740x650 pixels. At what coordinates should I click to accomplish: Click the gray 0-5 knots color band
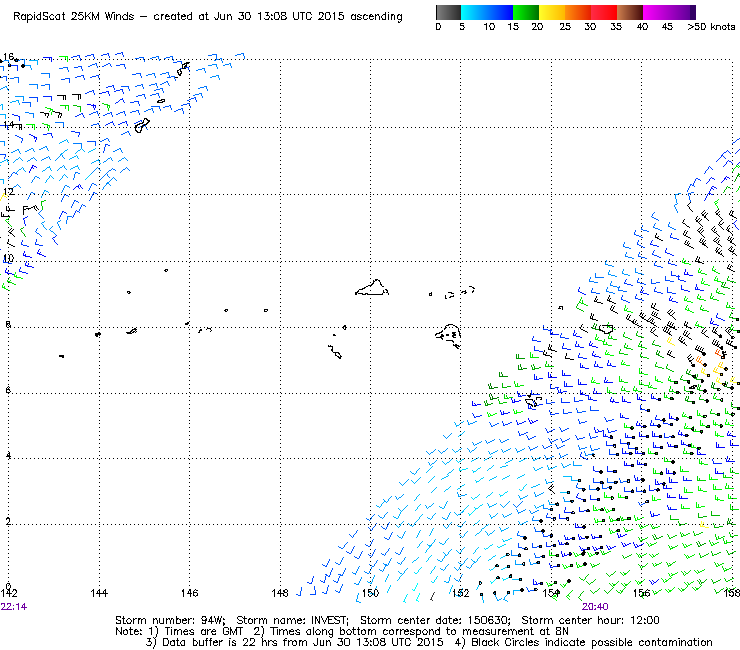pos(448,12)
